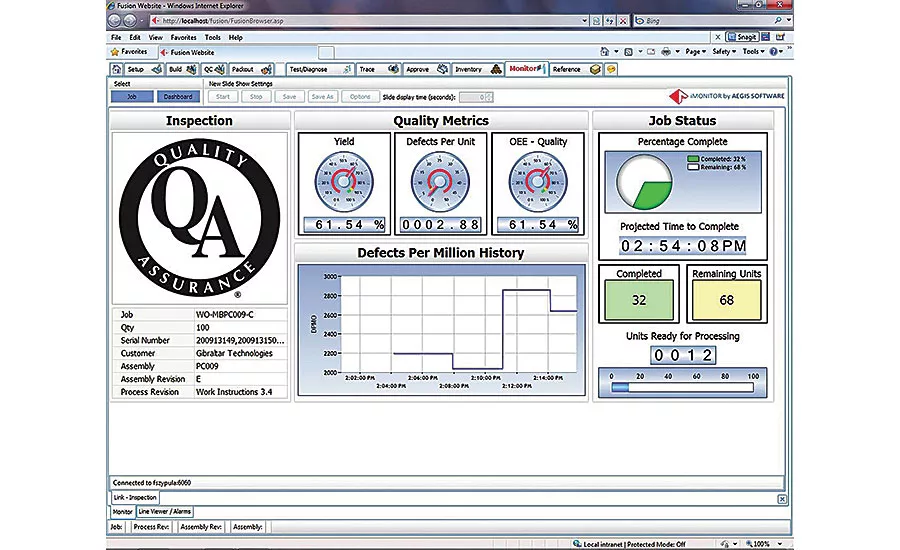Open the Inventory module tab
This screenshot has height=550, width=900.
pos(478,69)
